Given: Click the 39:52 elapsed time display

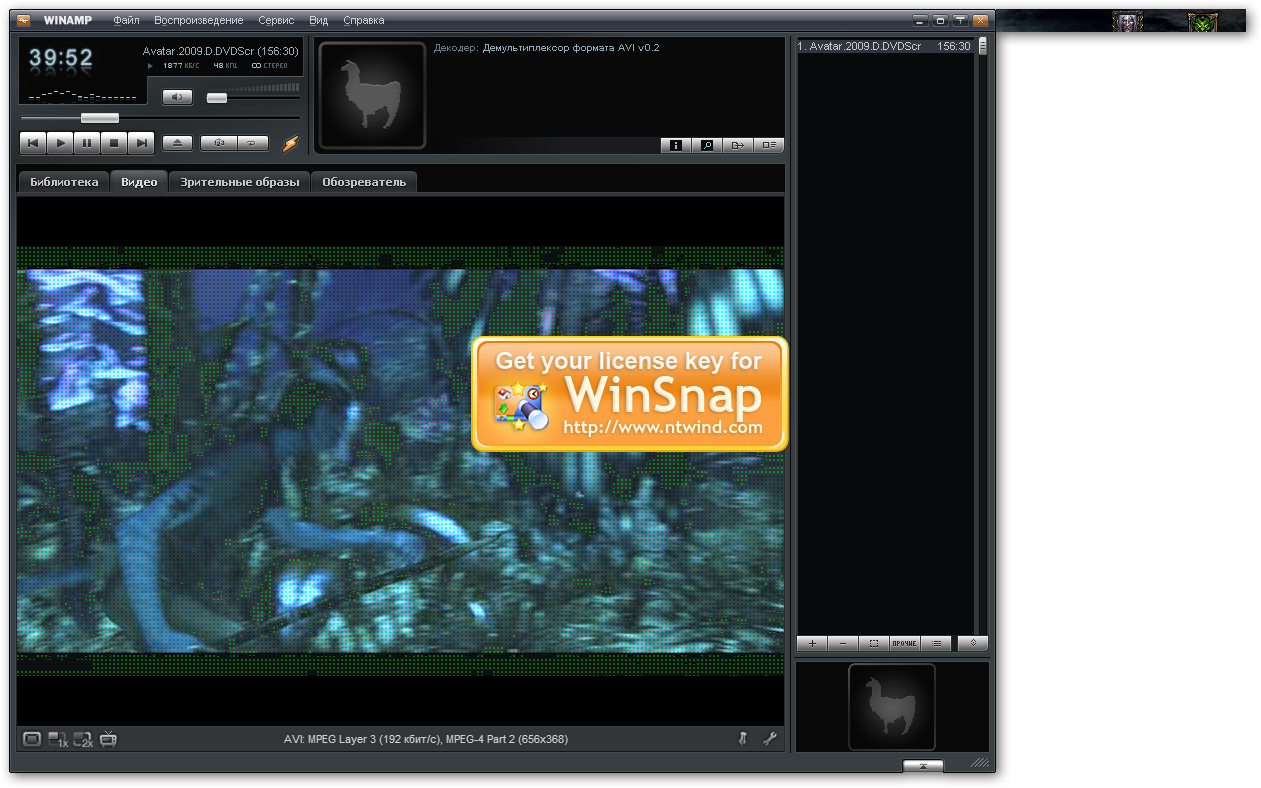Looking at the screenshot, I should tap(61, 59).
